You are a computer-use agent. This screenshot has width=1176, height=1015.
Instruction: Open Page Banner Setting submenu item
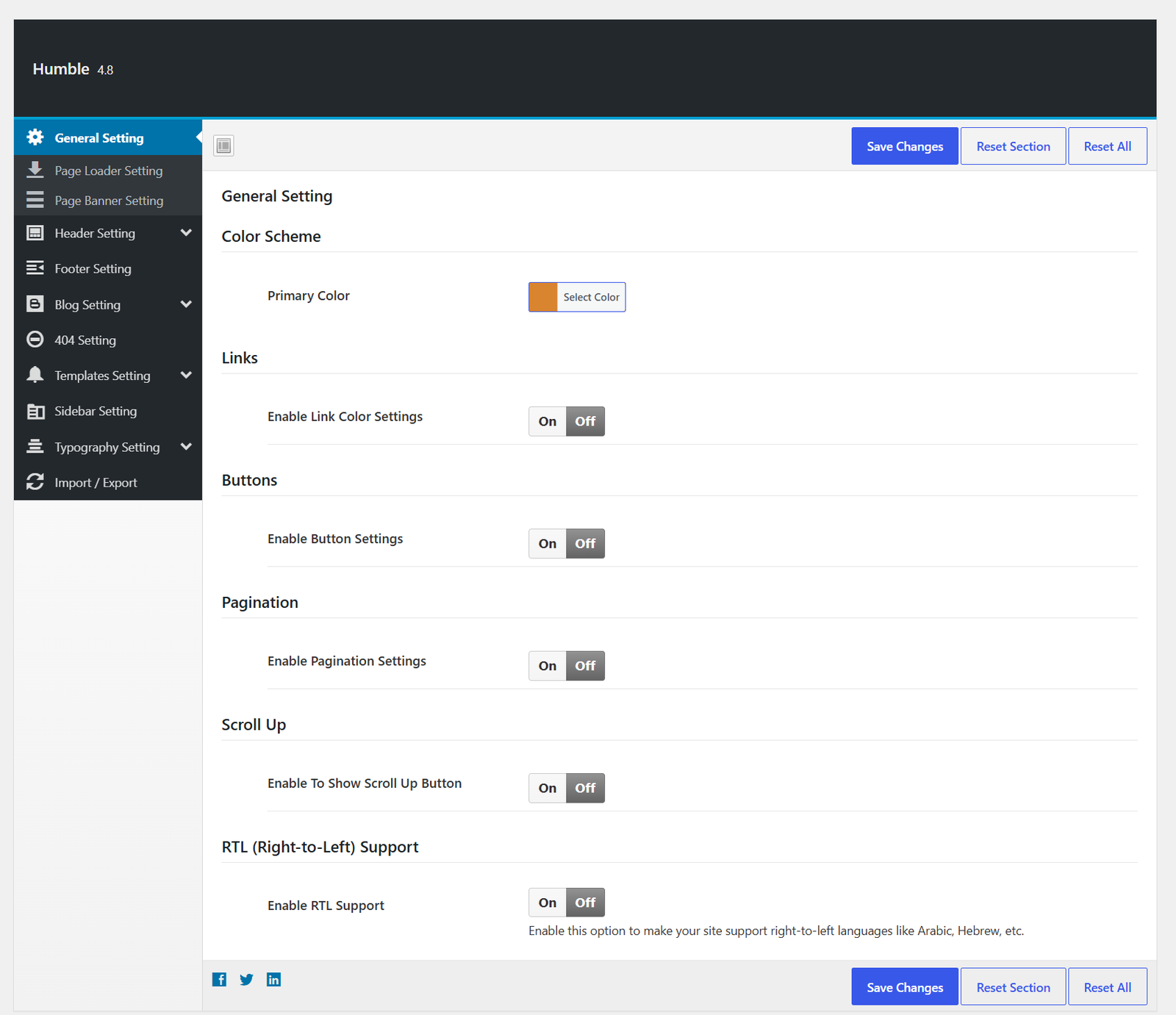click(108, 200)
